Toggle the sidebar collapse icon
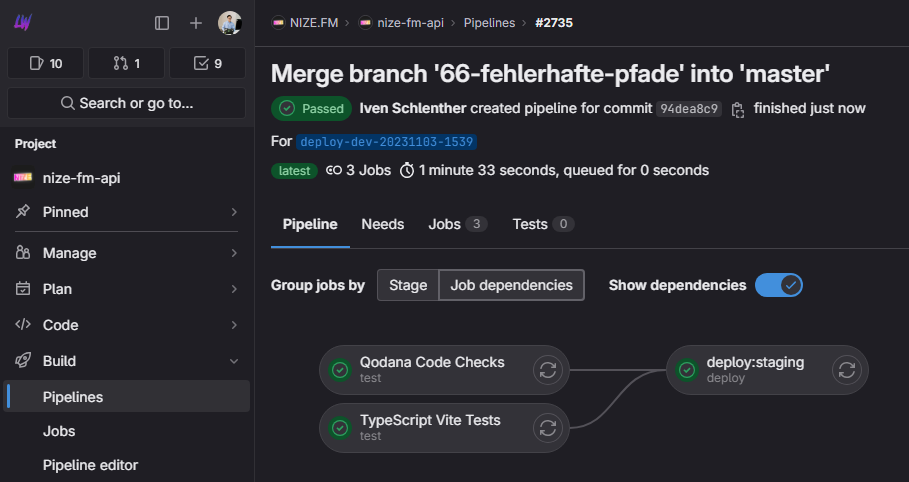909x482 pixels. 162,22
